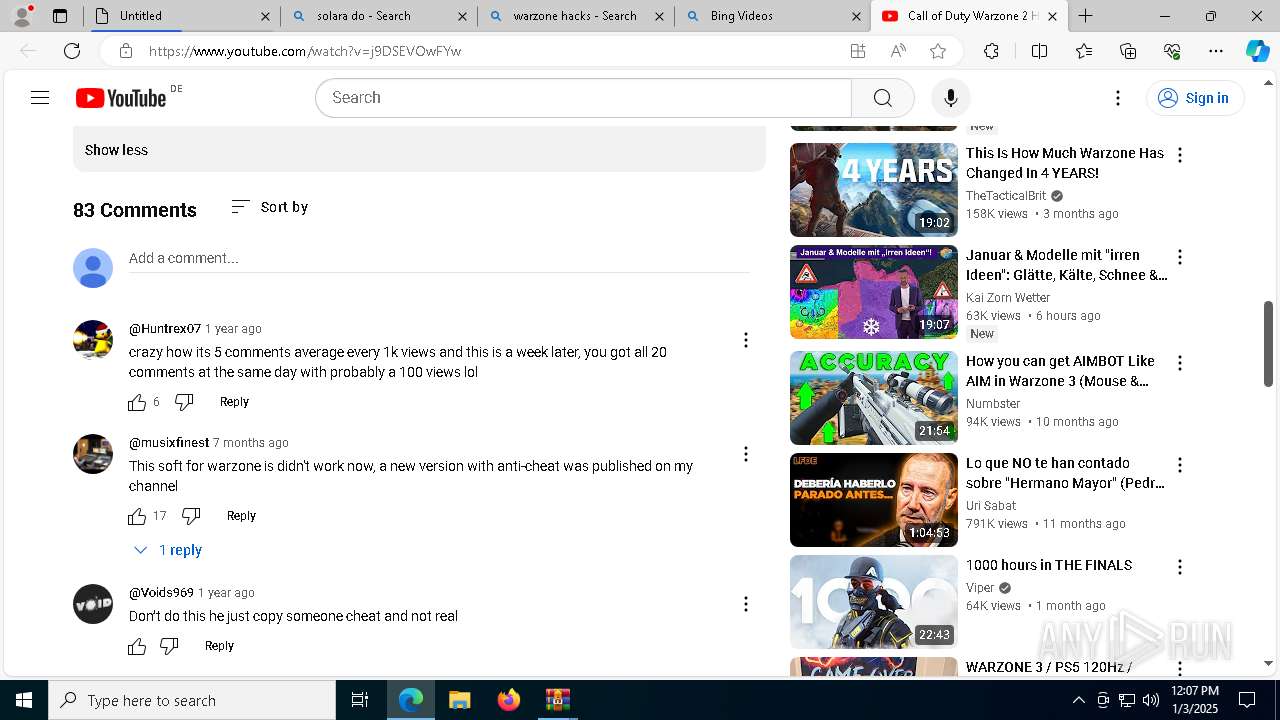The image size is (1280, 720).
Task: Open Edge extensions puzzle icon
Action: 991,51
